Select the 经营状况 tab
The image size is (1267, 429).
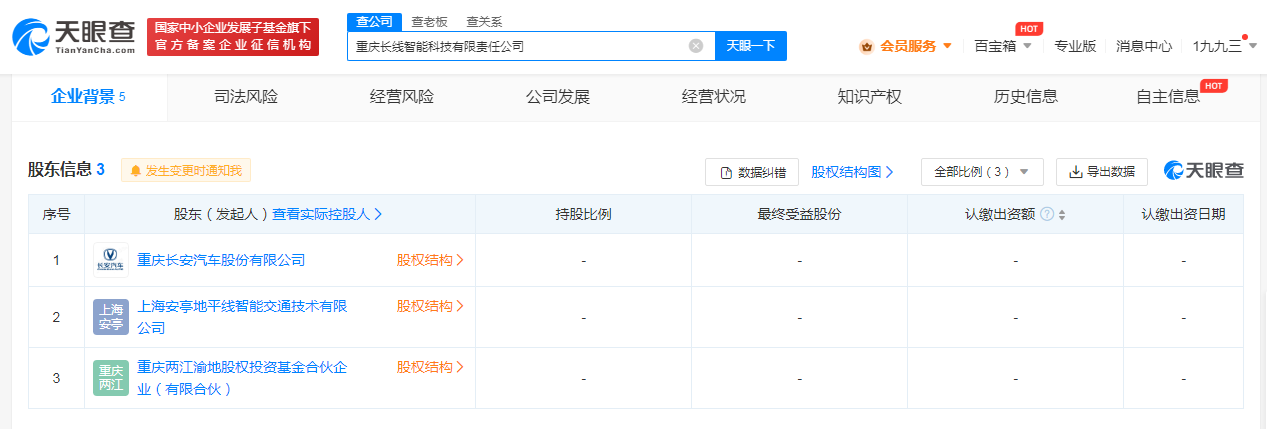[x=714, y=97]
